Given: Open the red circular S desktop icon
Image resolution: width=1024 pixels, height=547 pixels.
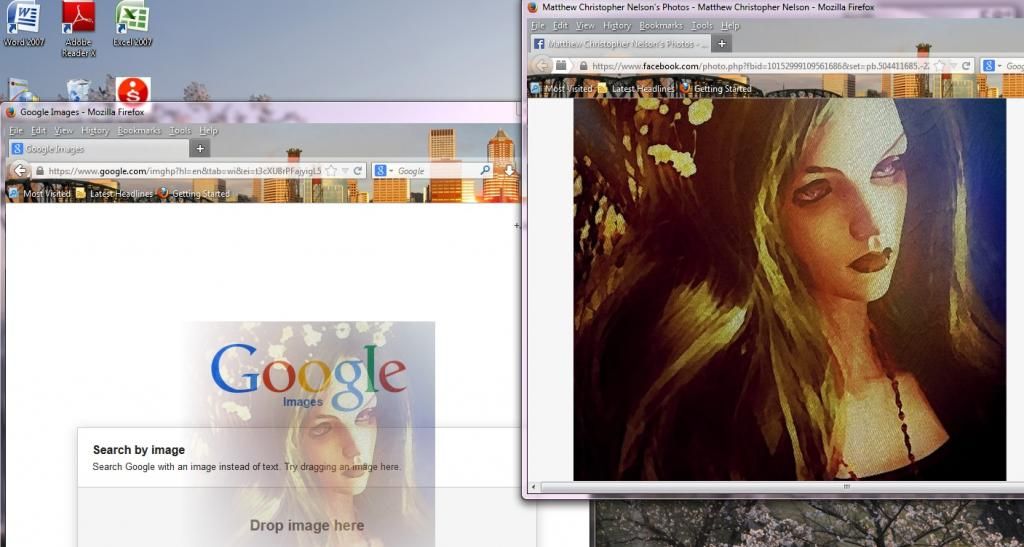Looking at the screenshot, I should point(133,91).
